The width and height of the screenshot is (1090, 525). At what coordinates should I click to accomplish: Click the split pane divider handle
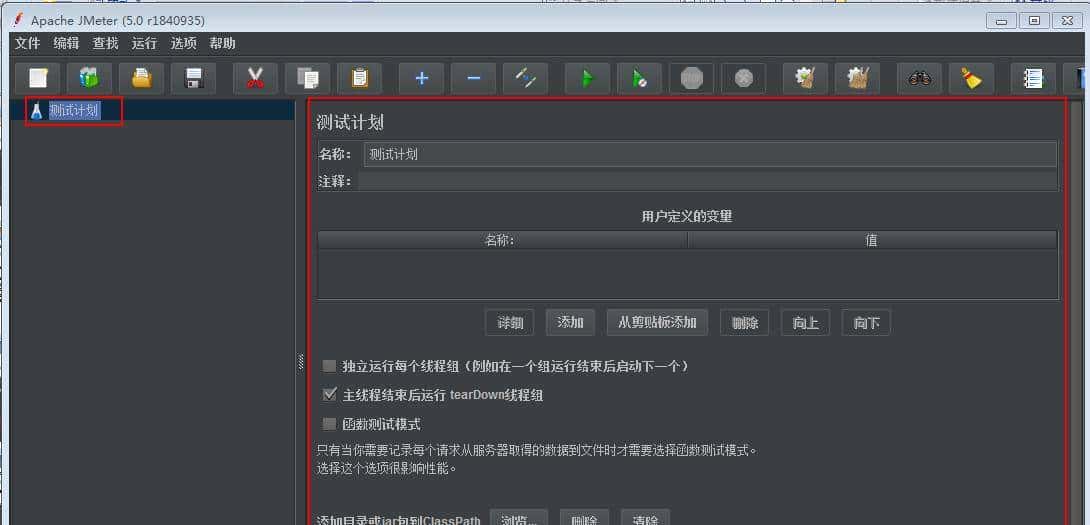click(x=301, y=362)
